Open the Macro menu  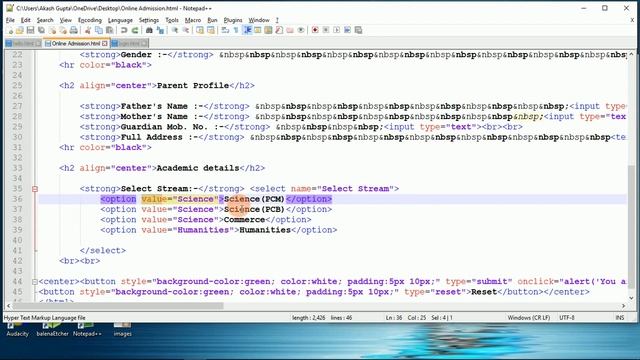click(x=193, y=20)
